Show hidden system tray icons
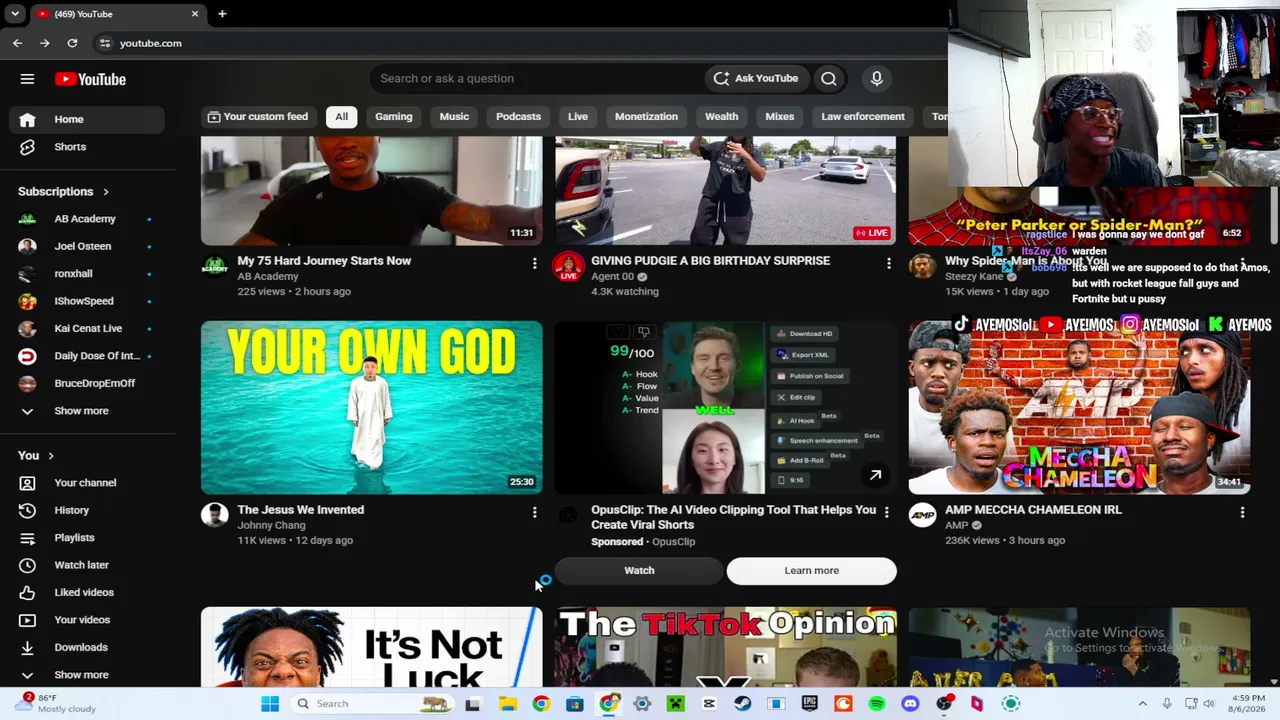This screenshot has height=720, width=1280. (1142, 704)
